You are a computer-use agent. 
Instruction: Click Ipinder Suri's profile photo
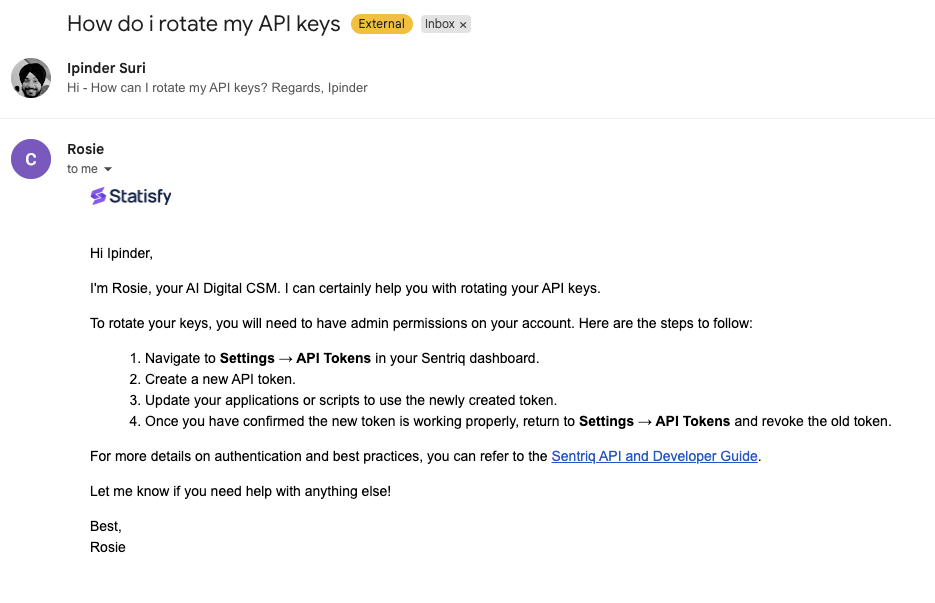tap(31, 78)
